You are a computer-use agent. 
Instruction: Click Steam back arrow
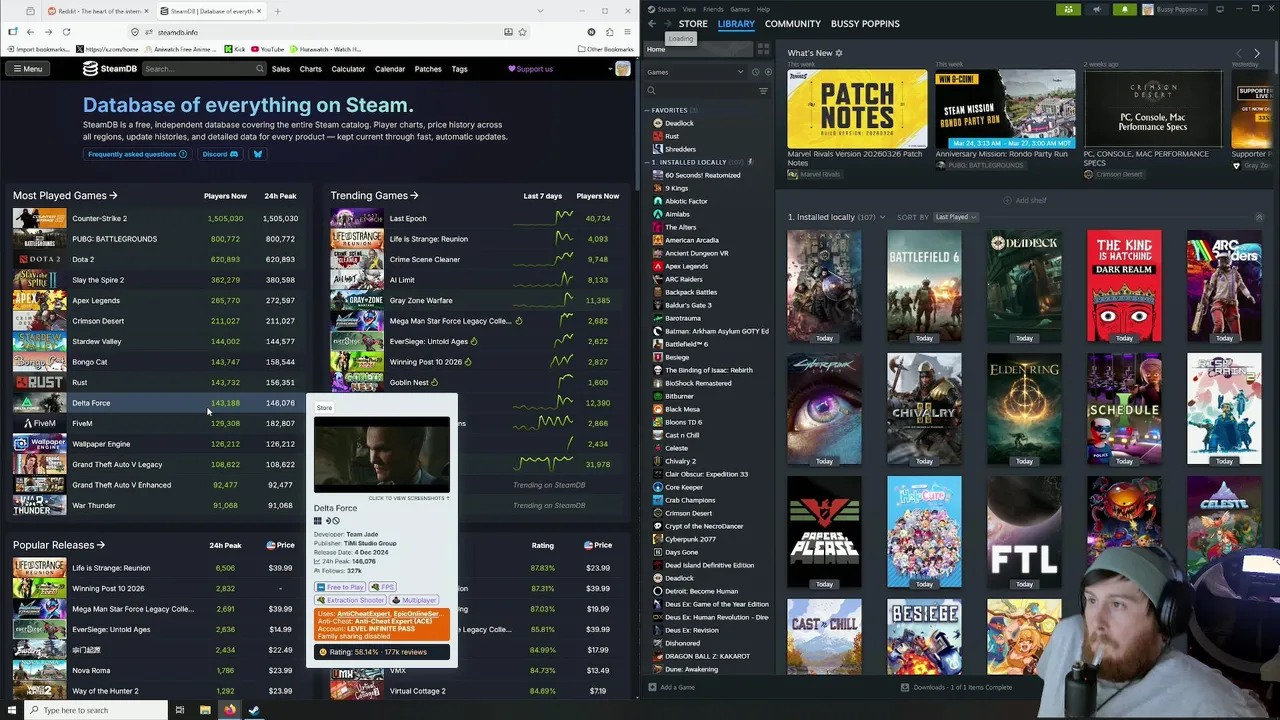[652, 24]
